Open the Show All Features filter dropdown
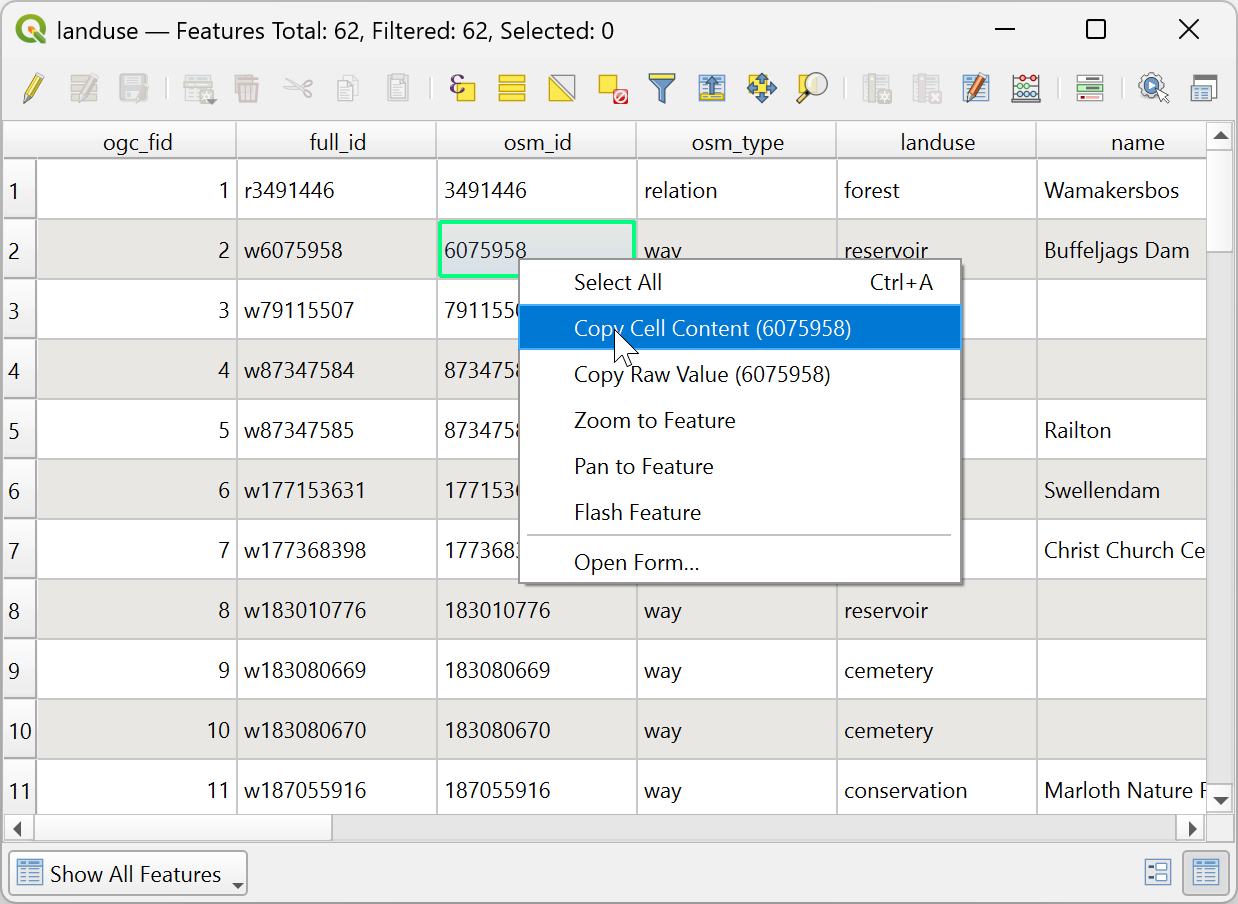The image size is (1238, 904). (128, 874)
